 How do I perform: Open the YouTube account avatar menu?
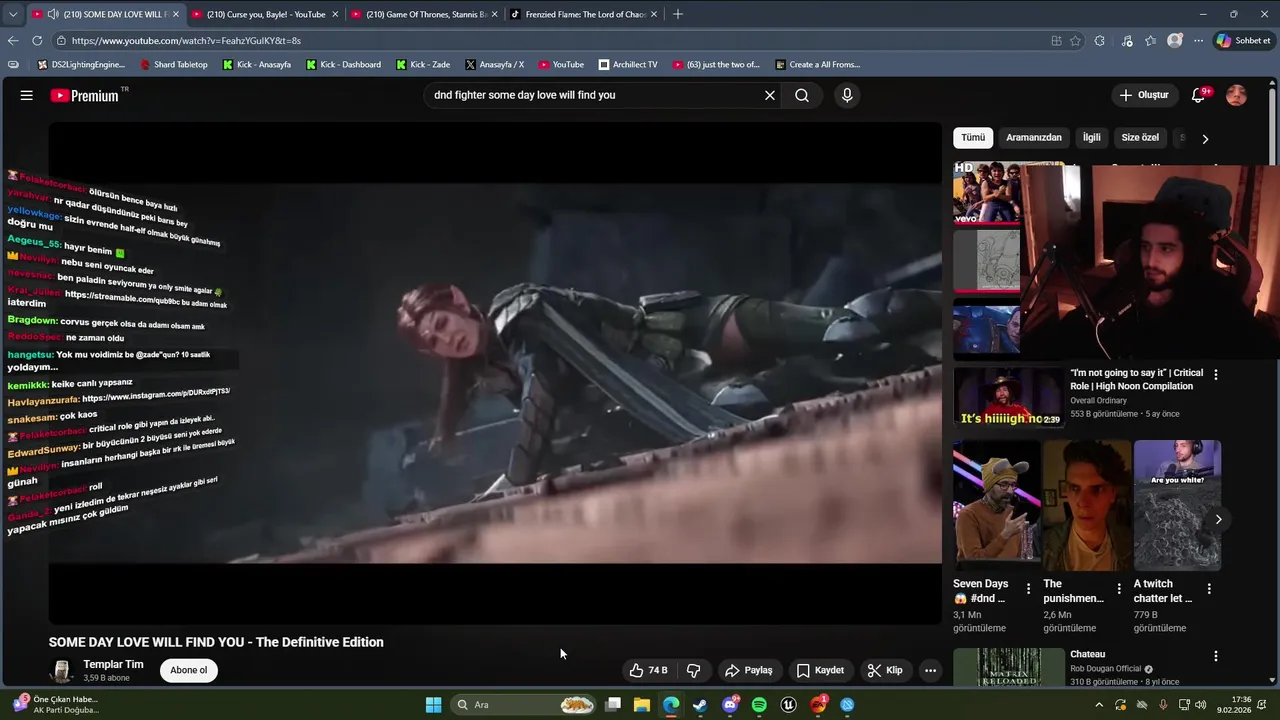tap(1236, 95)
